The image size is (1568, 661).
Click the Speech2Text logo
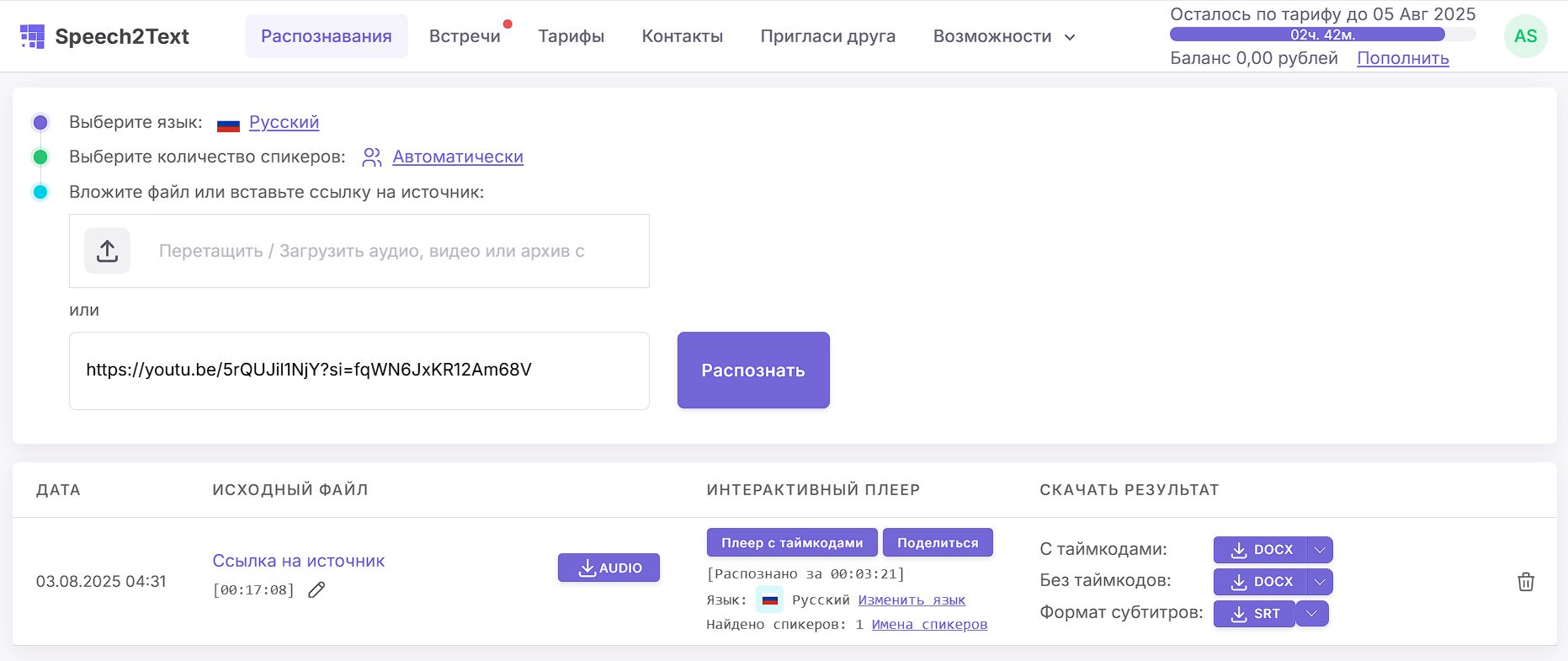tap(104, 36)
